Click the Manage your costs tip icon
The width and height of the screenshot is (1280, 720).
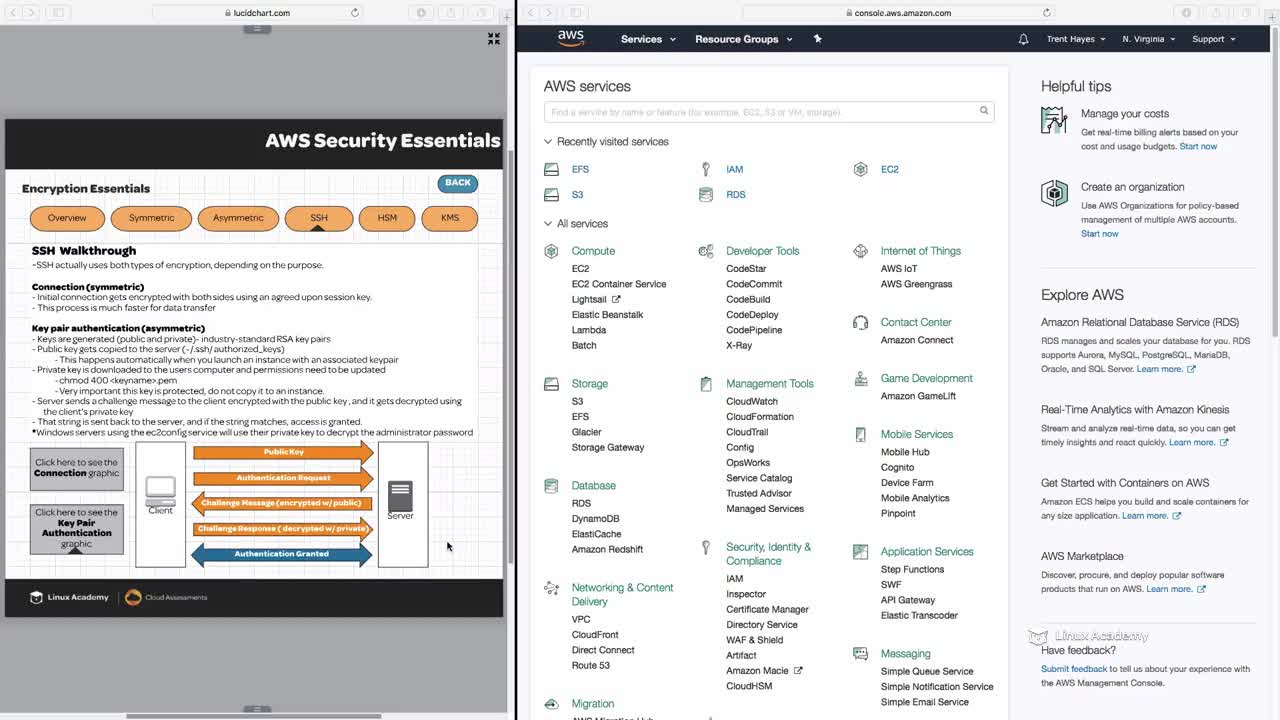[x=1054, y=120]
